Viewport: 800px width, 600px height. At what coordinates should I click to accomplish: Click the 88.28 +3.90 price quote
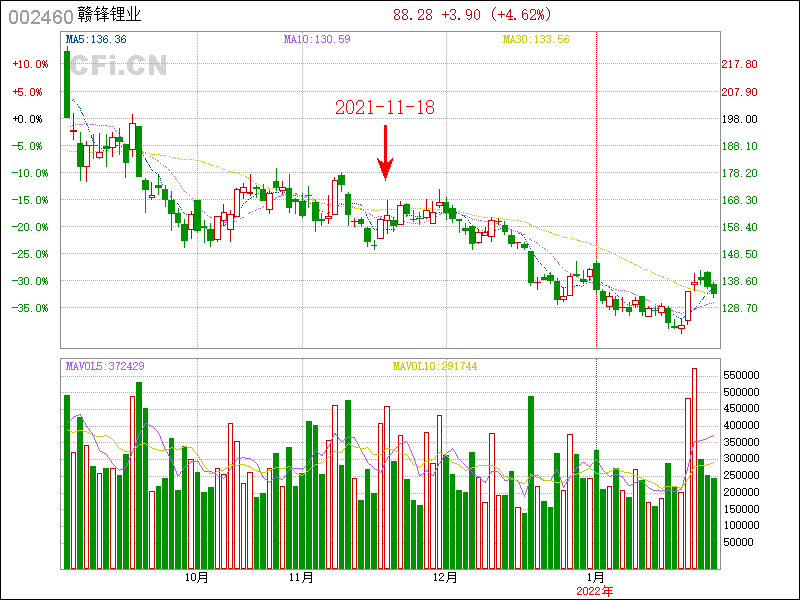(472, 15)
